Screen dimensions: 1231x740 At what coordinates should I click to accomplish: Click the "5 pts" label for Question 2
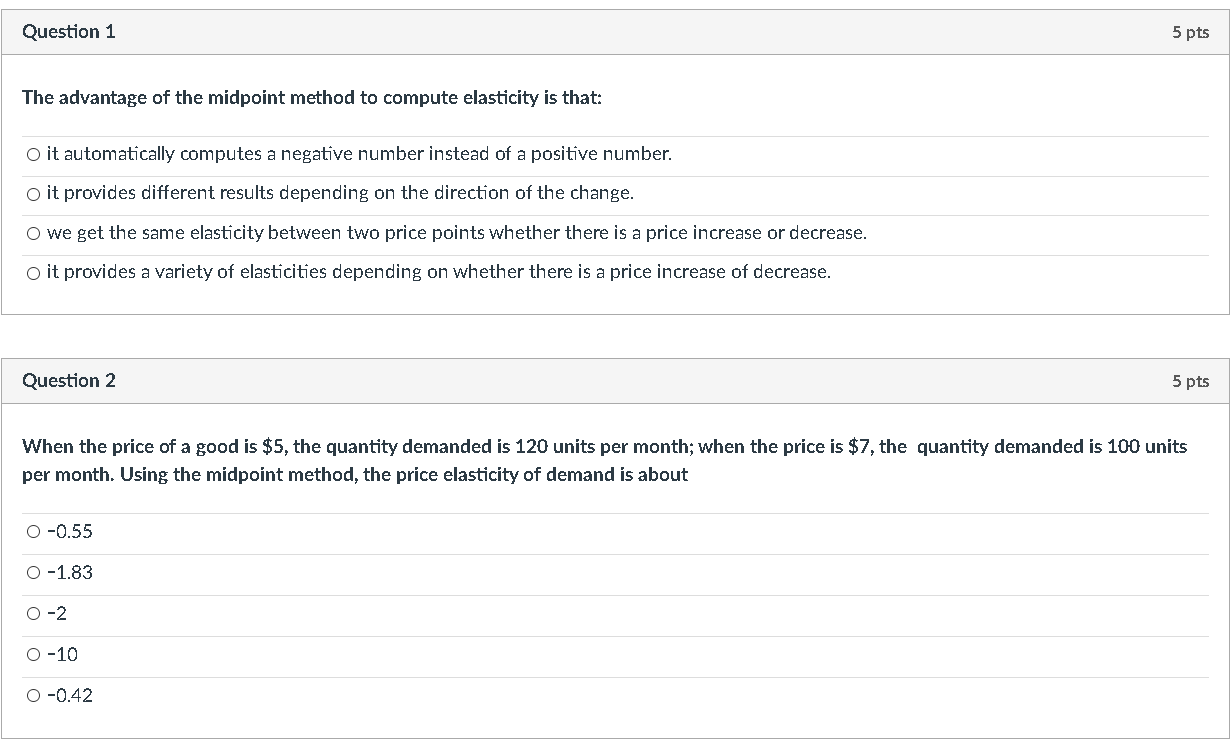(1192, 380)
